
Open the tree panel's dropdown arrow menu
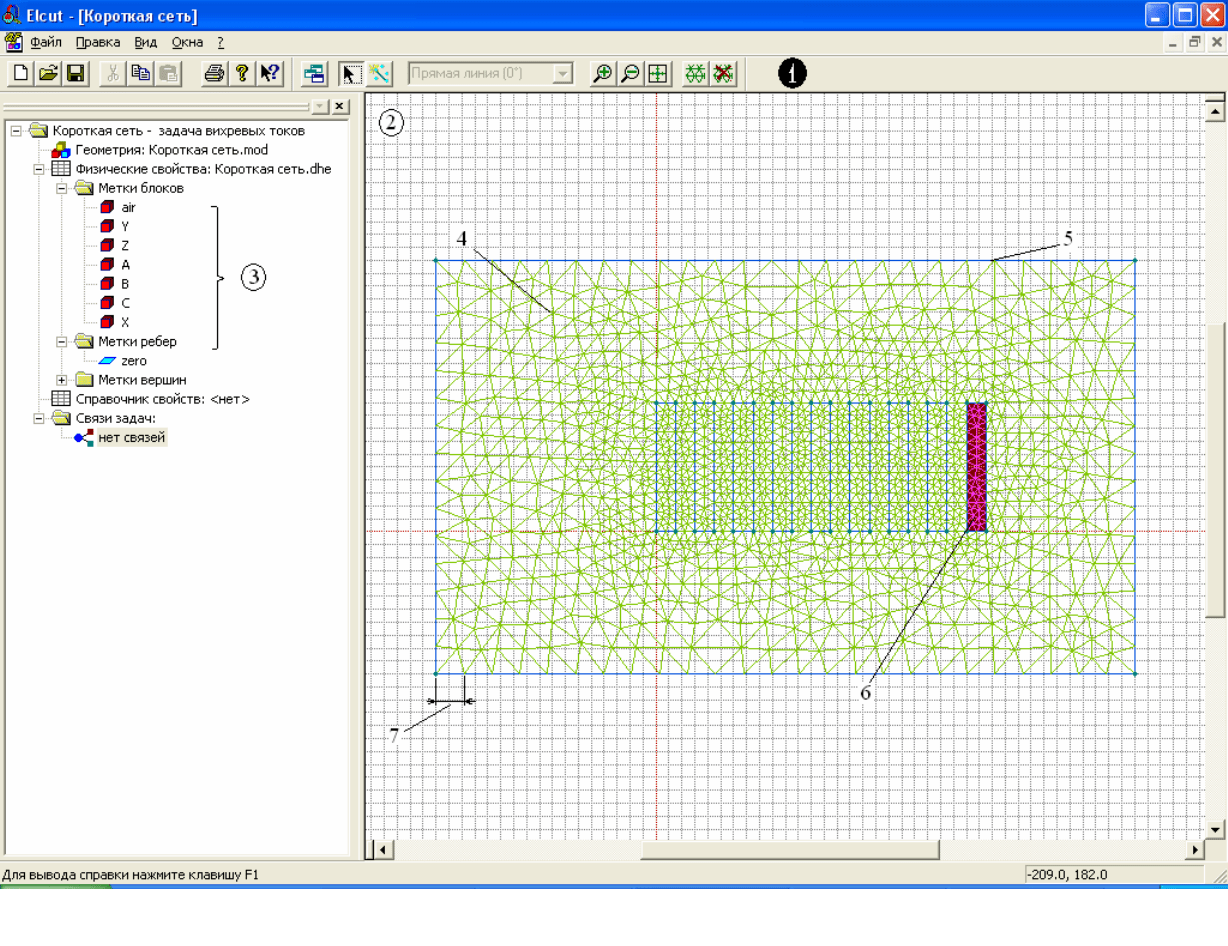click(319, 107)
